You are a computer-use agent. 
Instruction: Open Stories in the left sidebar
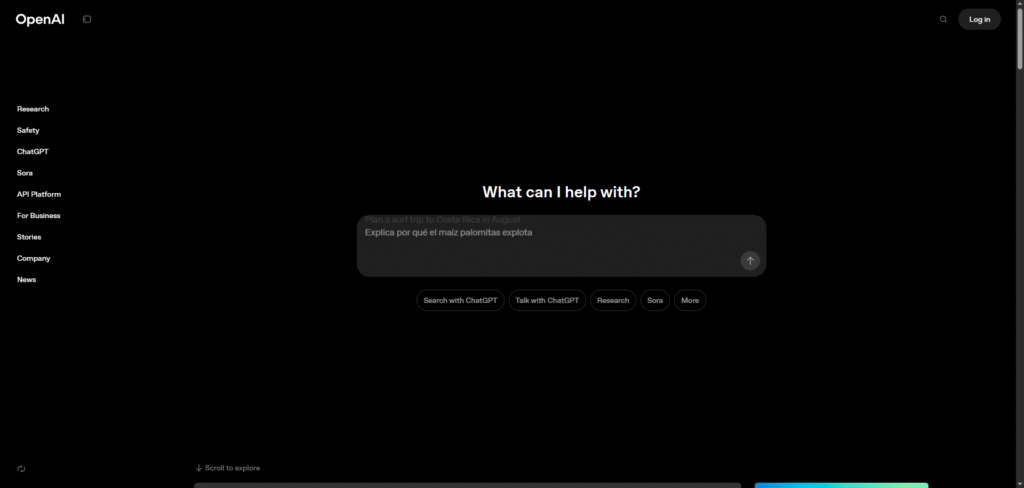pyautogui.click(x=29, y=237)
